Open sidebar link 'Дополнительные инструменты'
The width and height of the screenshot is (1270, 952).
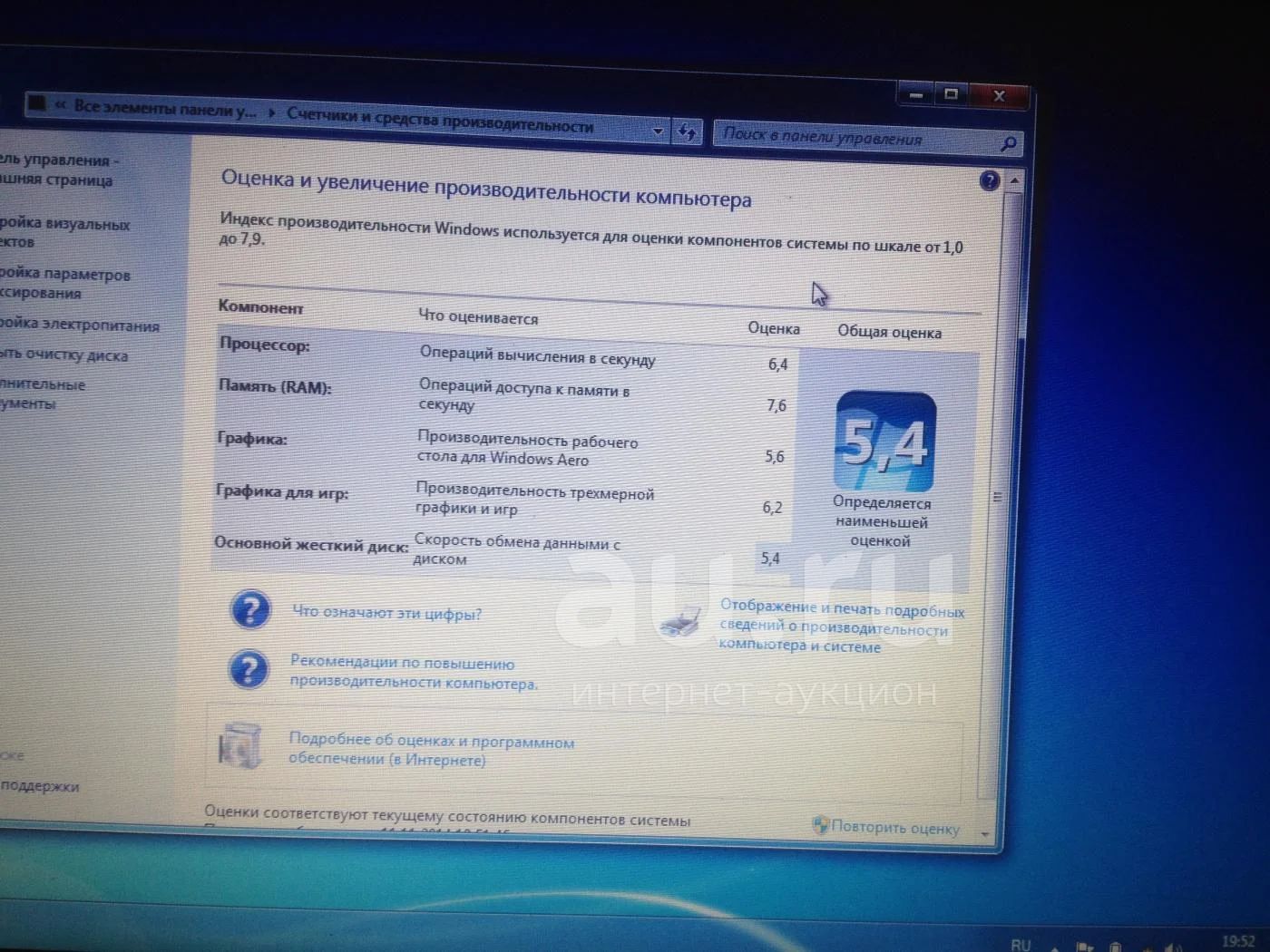(42, 393)
